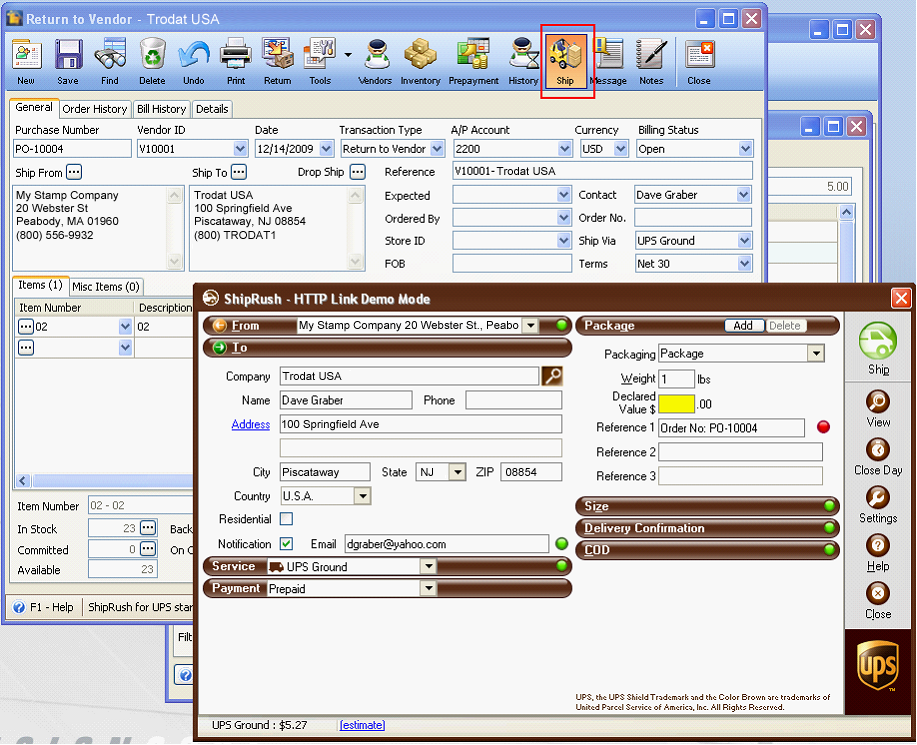Open the Date dropdown
This screenshot has width=917, height=745.
(x=326, y=149)
